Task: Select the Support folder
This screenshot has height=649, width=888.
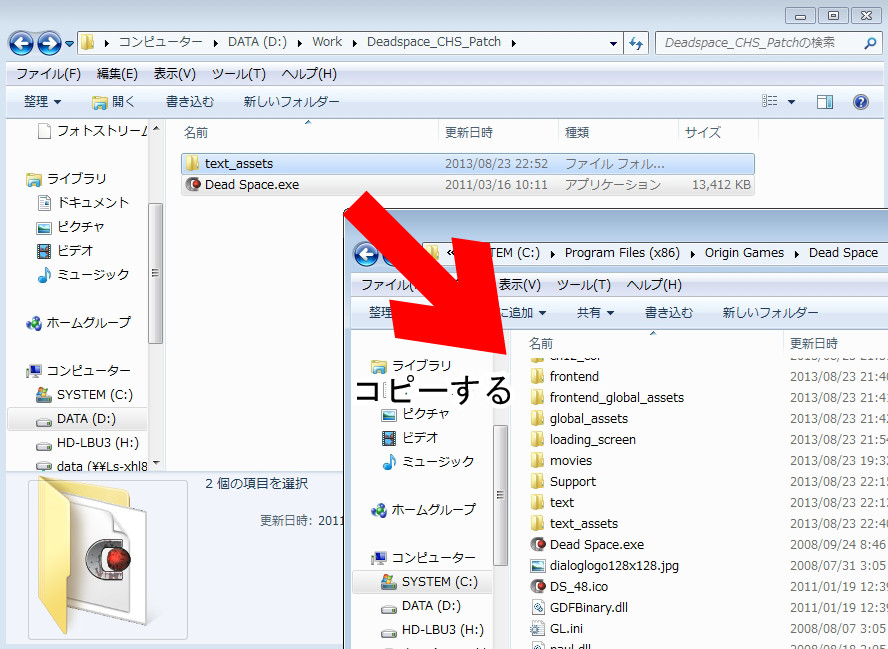Action: point(563,481)
